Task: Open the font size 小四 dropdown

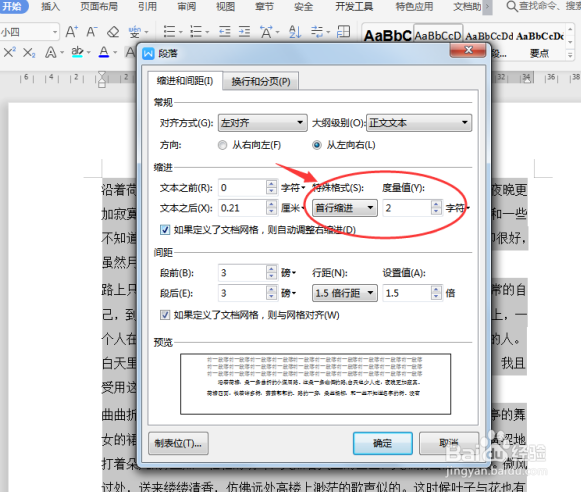Action: [55, 32]
